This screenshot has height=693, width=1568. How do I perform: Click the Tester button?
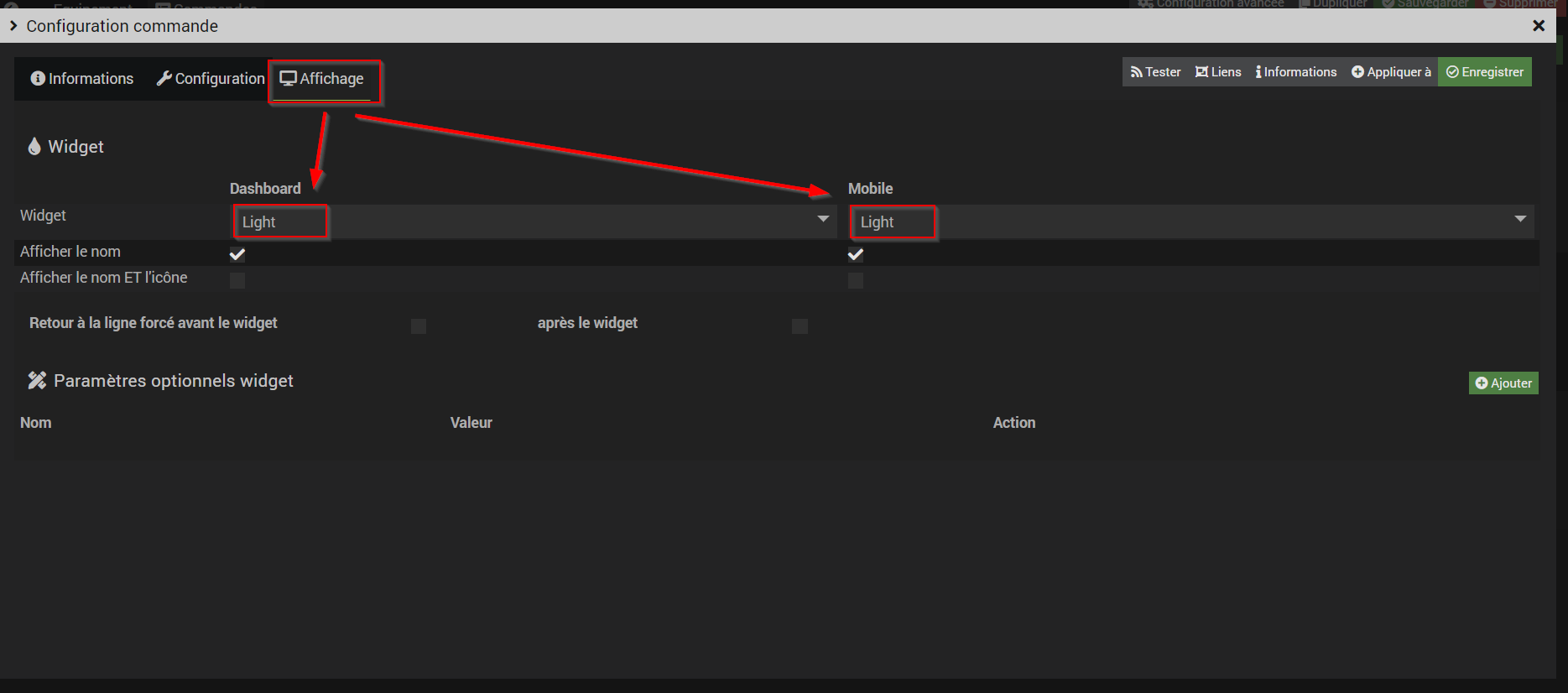coord(1155,72)
